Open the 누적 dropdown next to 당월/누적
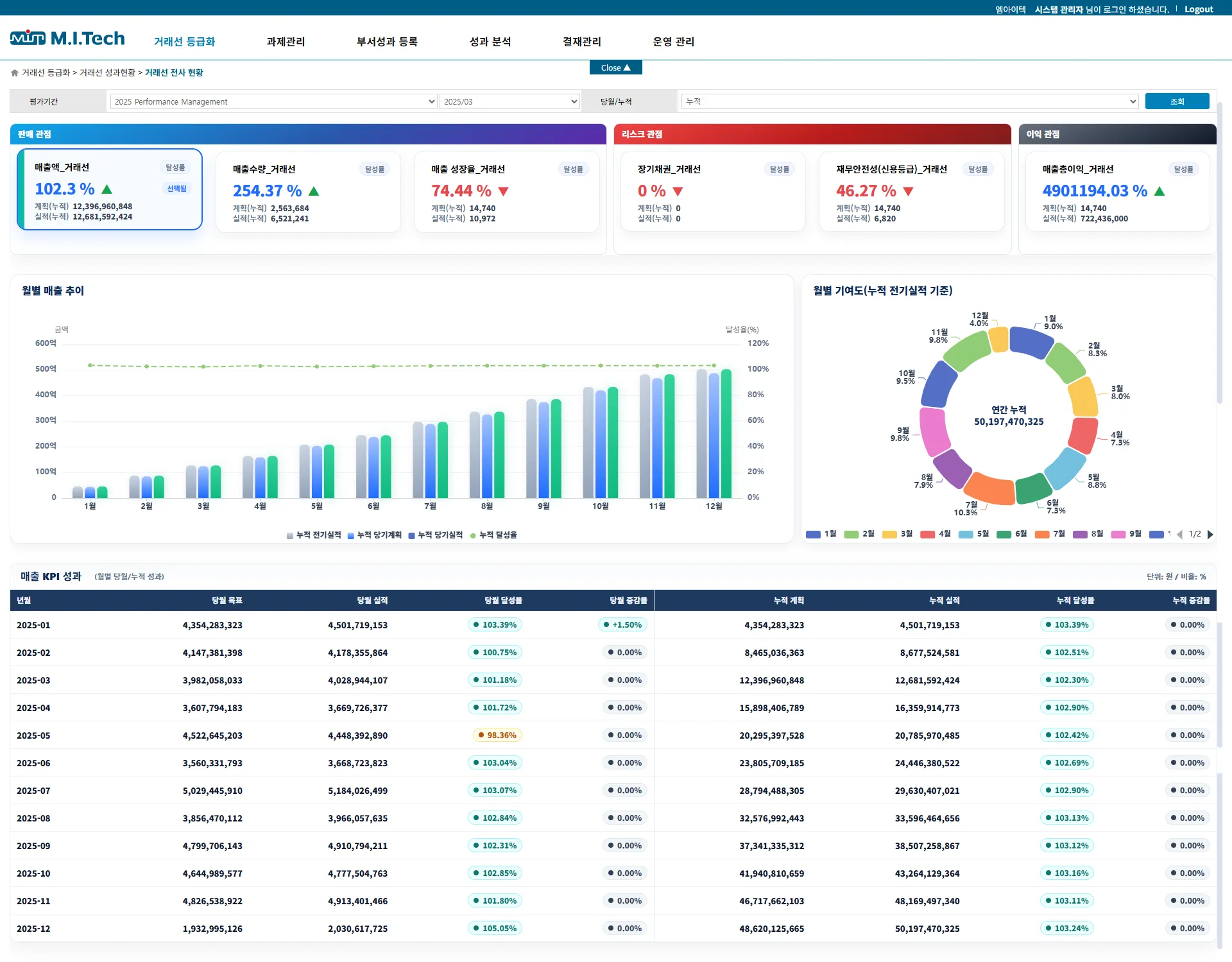The width and height of the screenshot is (1232, 962). (910, 101)
